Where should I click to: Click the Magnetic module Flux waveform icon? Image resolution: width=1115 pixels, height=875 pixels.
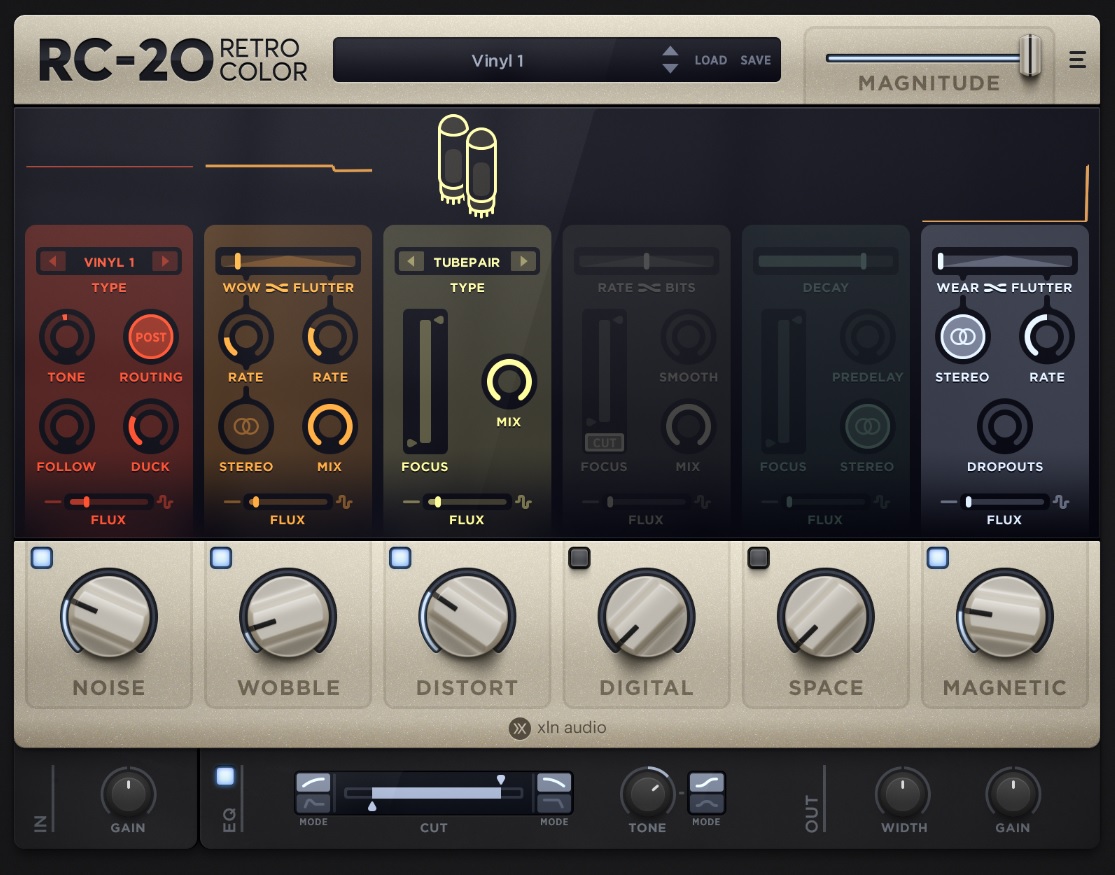tap(1061, 502)
